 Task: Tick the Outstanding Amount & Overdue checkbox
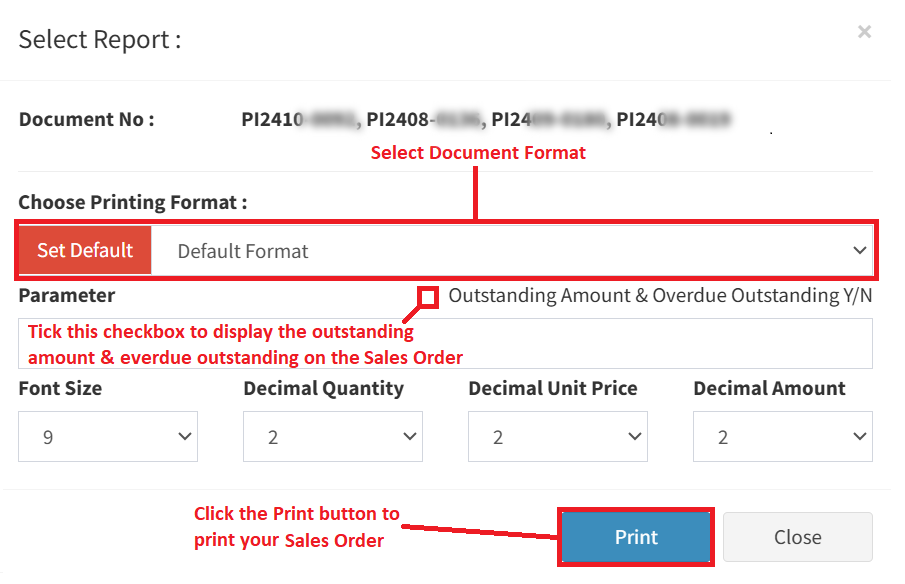[429, 296]
